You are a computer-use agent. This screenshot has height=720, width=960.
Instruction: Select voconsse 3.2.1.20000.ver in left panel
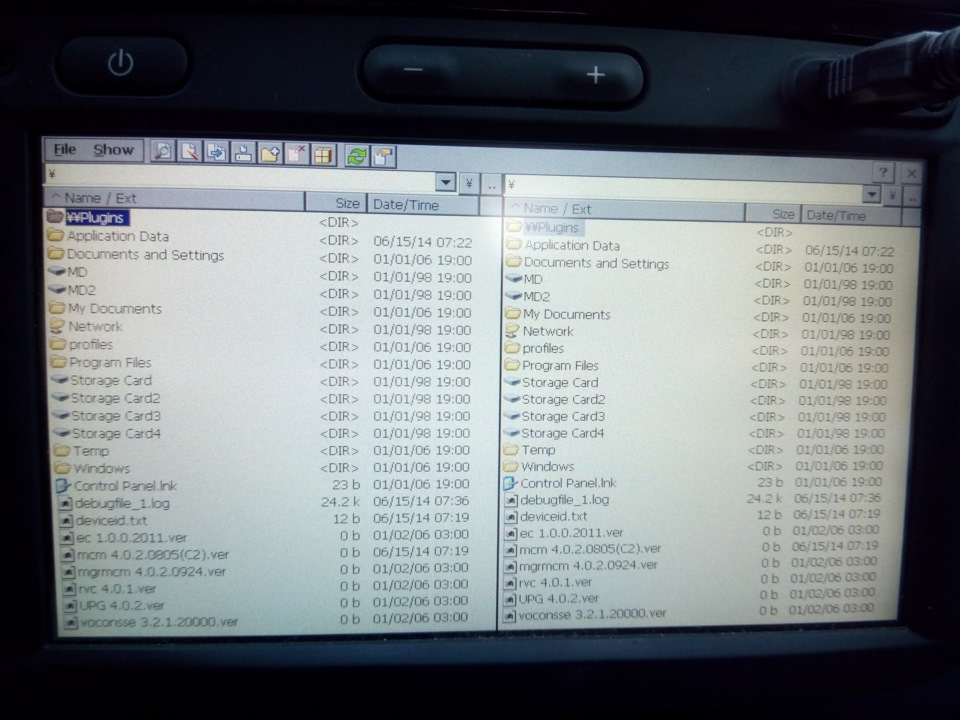[x=159, y=622]
